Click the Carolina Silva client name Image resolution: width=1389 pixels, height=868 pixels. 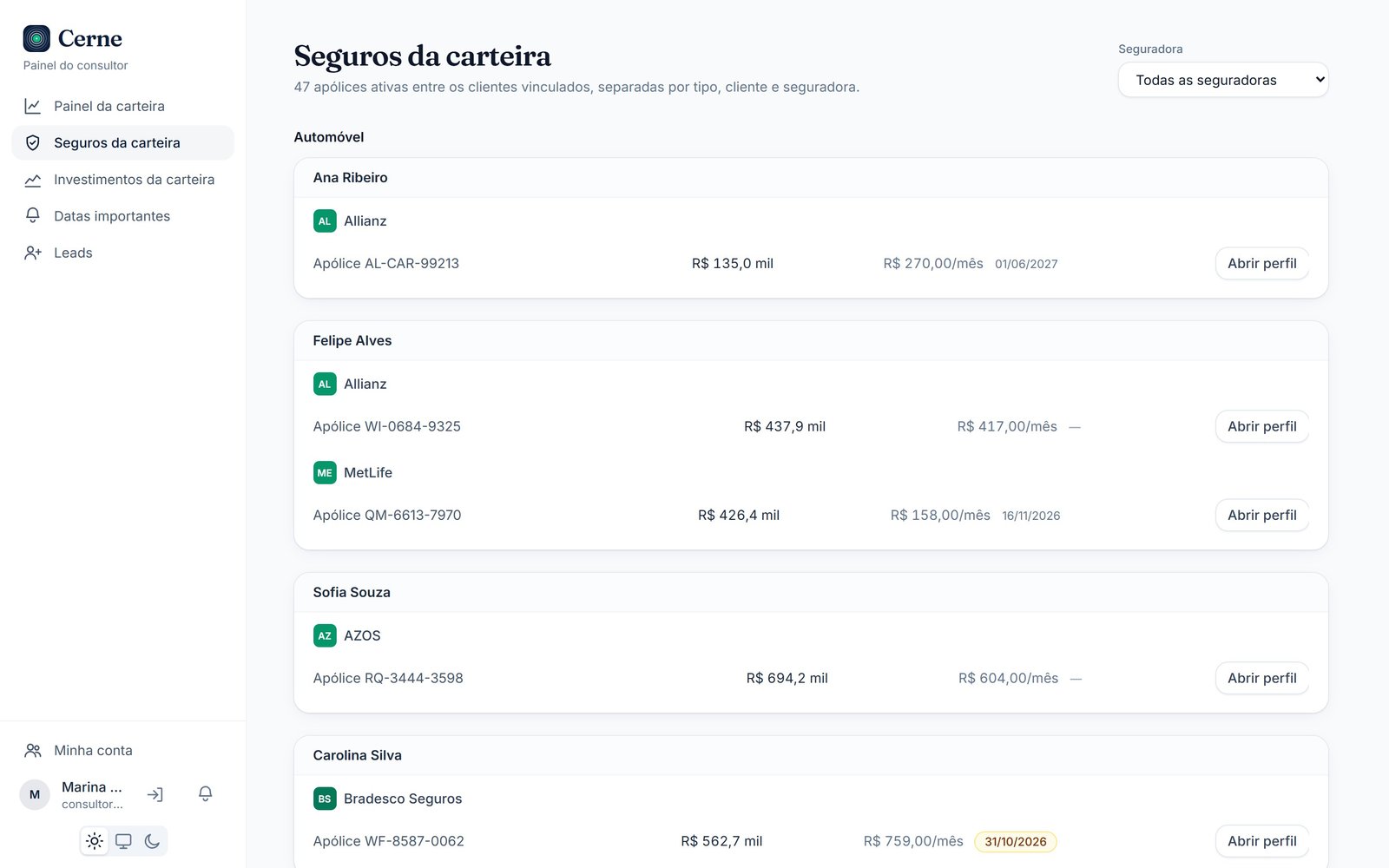tap(358, 755)
